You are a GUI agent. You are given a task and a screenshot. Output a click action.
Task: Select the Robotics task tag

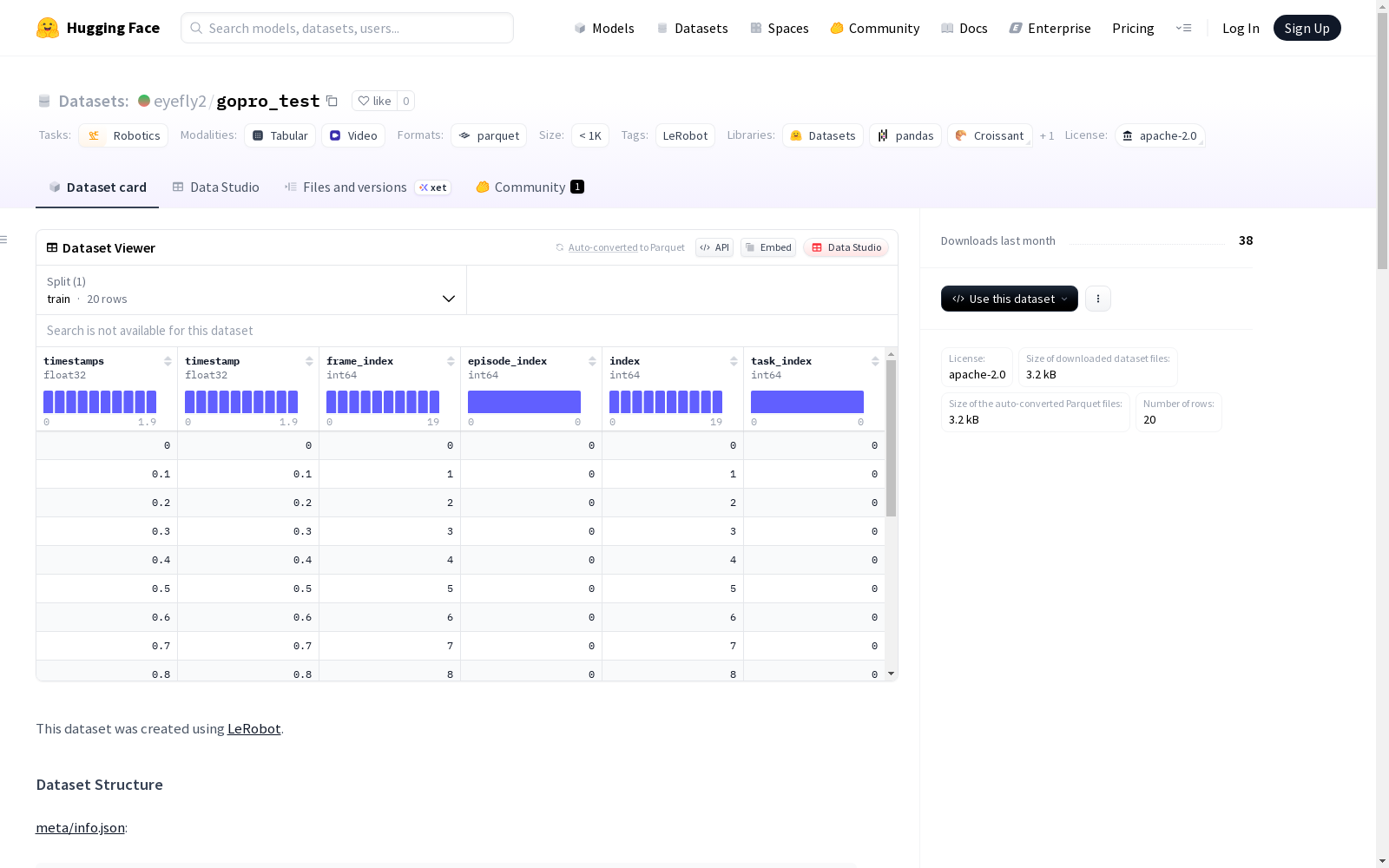coord(123,135)
